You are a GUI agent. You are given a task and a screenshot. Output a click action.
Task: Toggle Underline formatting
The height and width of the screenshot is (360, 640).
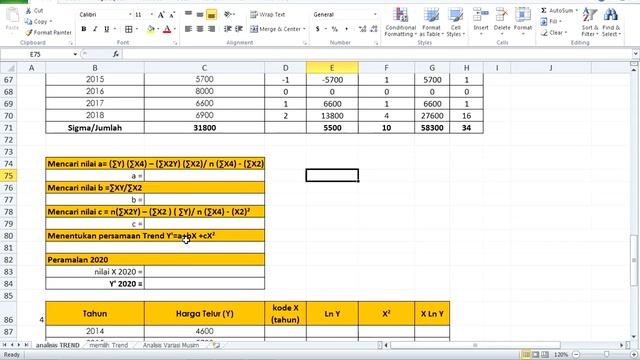tap(107, 29)
